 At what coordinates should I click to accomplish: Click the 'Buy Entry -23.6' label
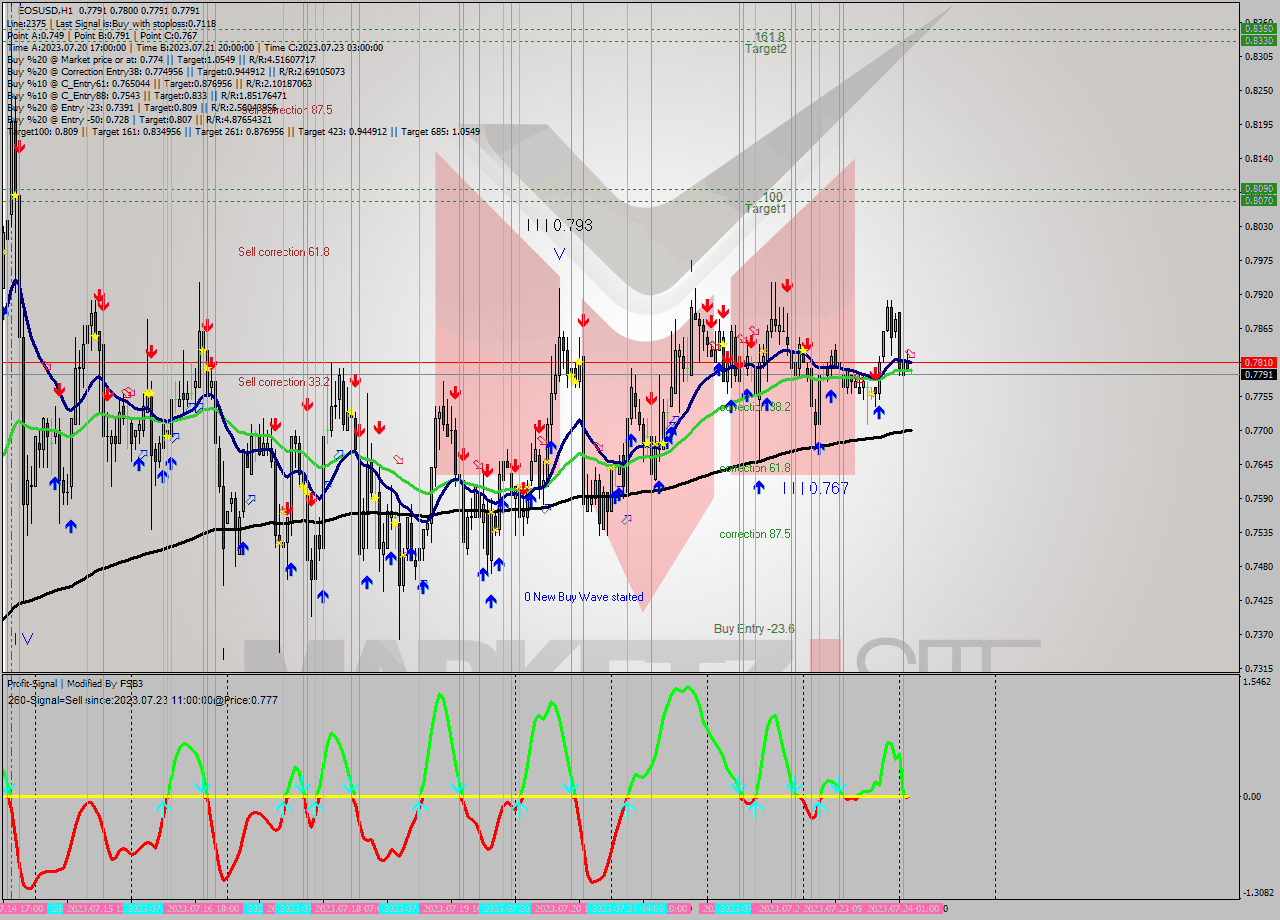pos(754,629)
